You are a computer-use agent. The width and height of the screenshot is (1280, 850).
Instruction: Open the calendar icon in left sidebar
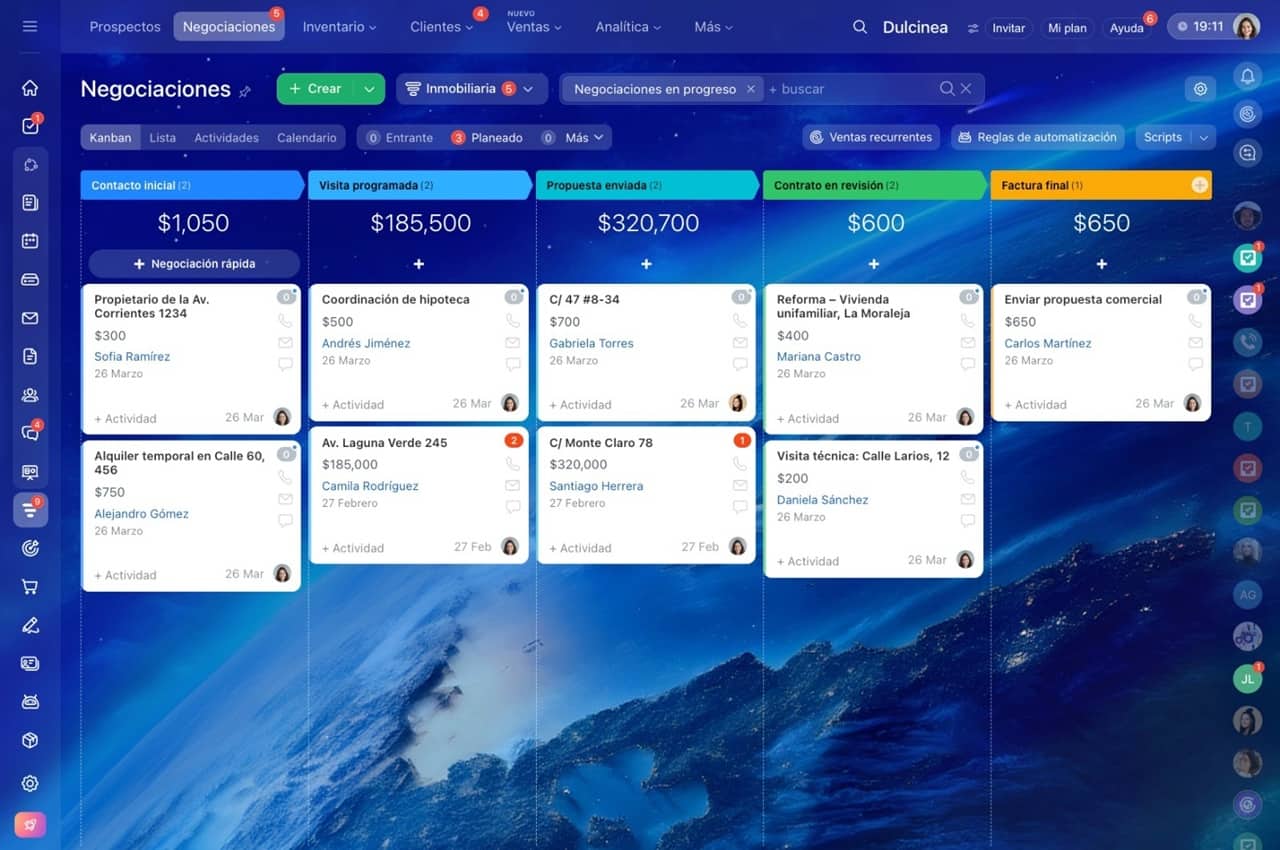pos(30,241)
